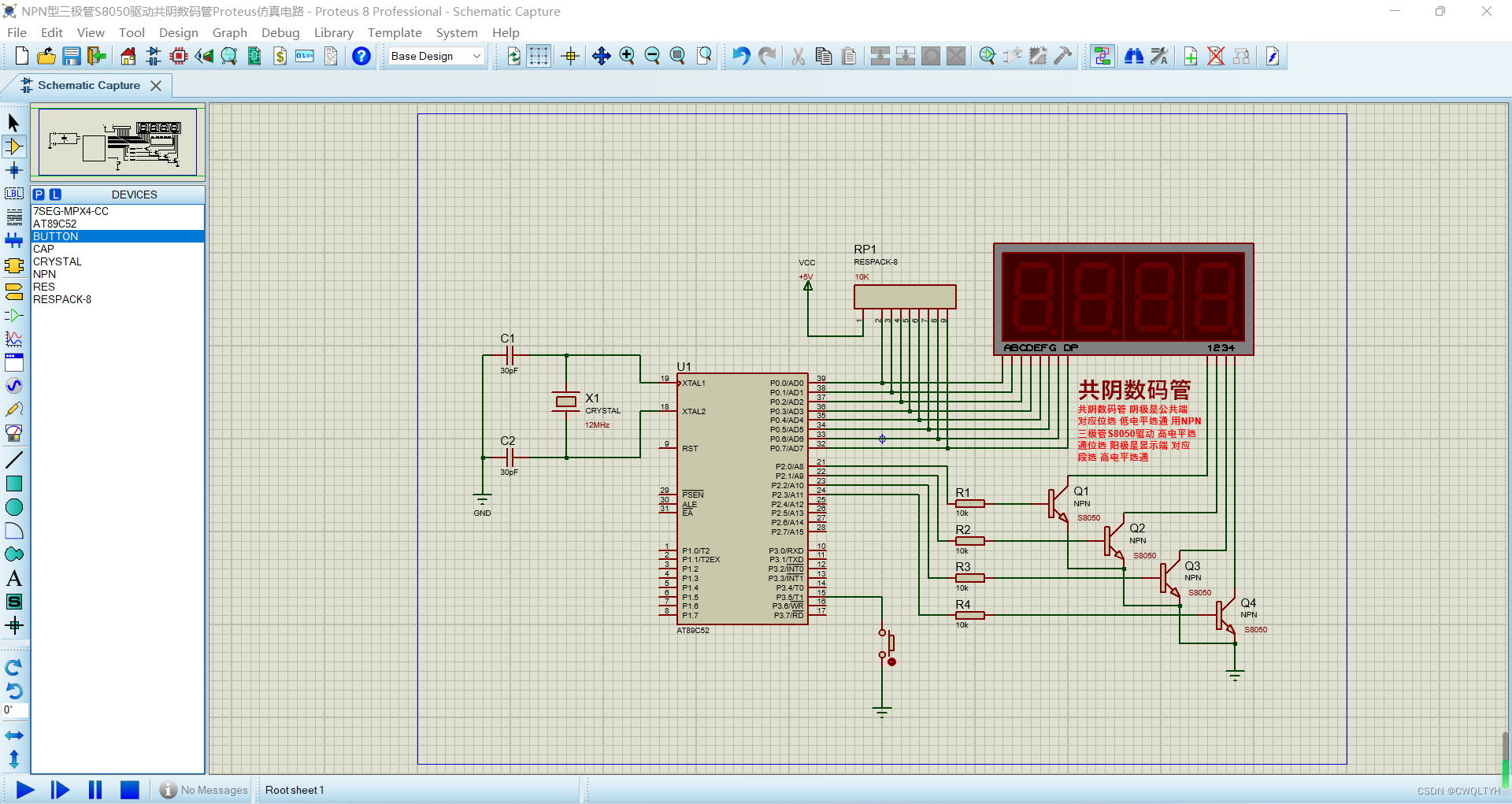The height and width of the screenshot is (804, 1512).
Task: Select 7SEG-MPX4-CC in device list
Action: 117,211
